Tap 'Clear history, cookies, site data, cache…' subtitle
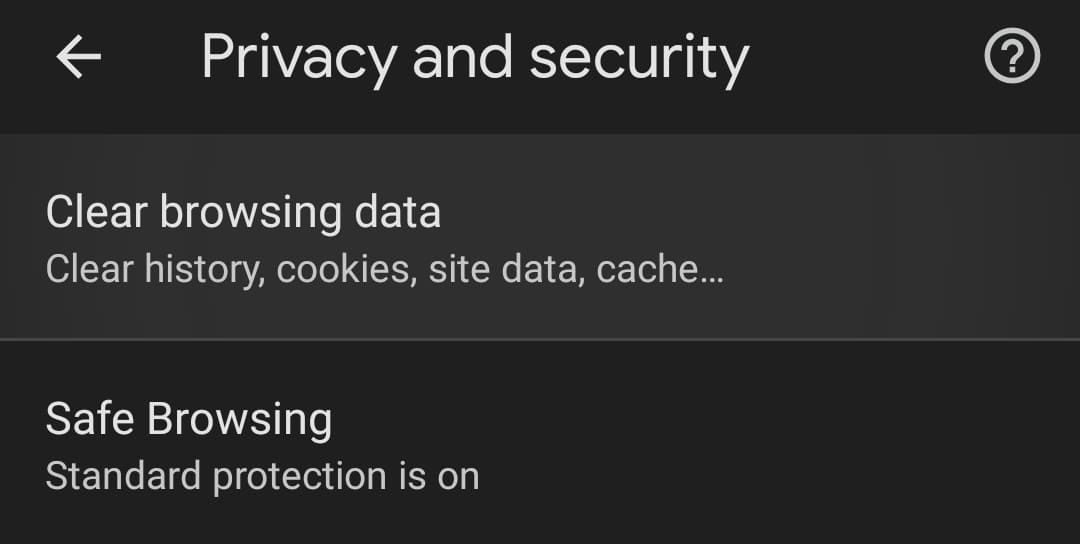The width and height of the screenshot is (1080, 544). [x=384, y=270]
